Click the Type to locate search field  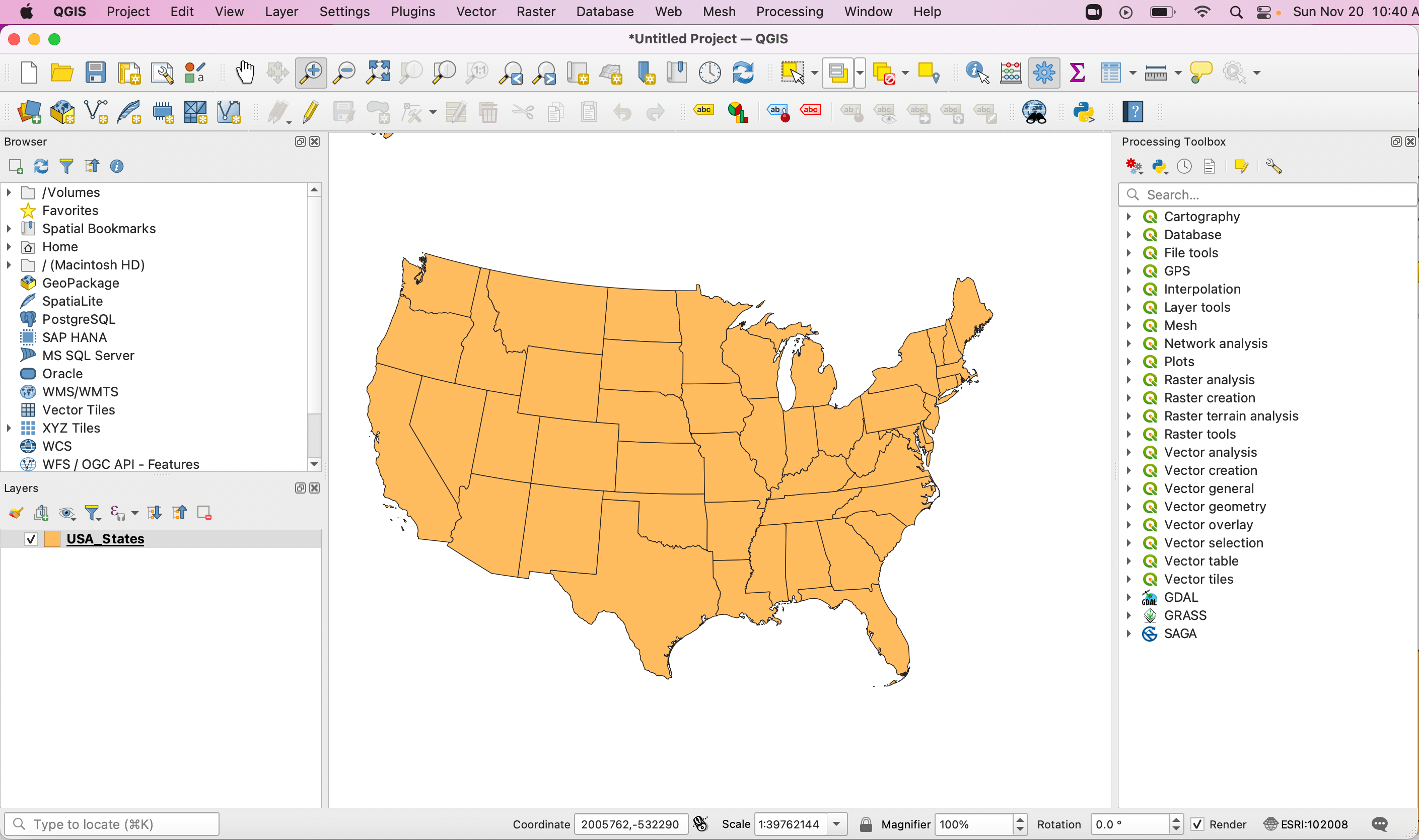(x=111, y=823)
